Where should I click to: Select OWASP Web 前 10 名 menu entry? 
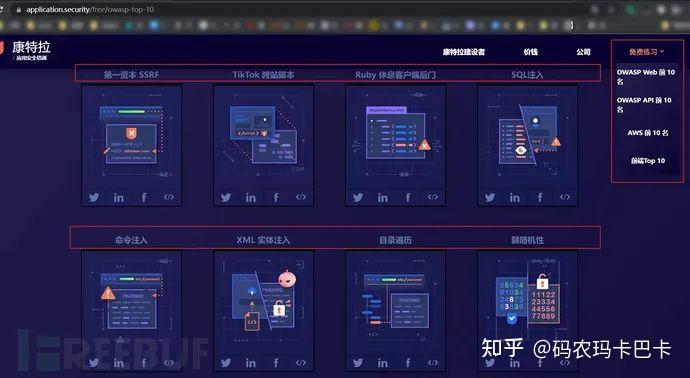click(x=646, y=77)
